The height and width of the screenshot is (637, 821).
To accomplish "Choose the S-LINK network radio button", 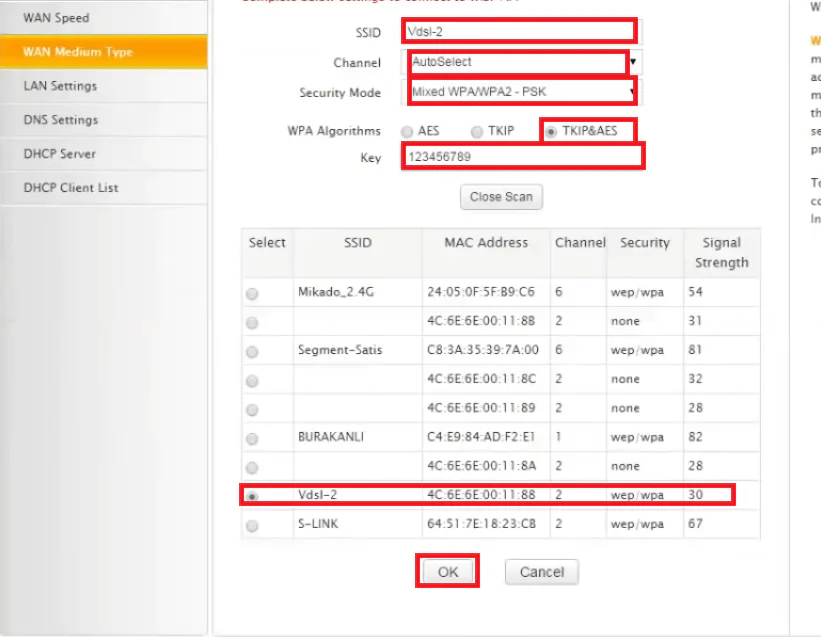I will [x=252, y=526].
